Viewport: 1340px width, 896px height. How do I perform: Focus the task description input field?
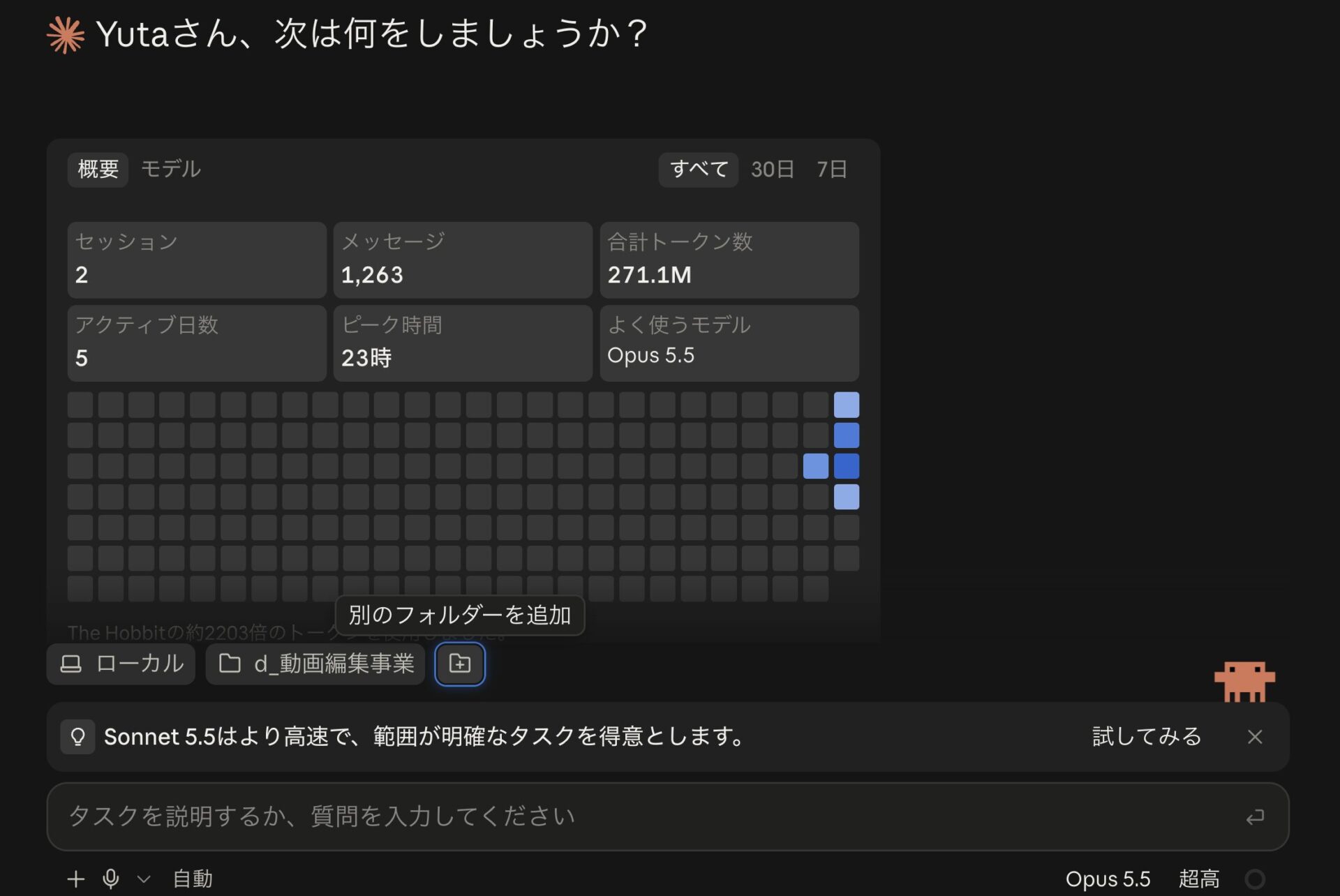tap(667, 816)
